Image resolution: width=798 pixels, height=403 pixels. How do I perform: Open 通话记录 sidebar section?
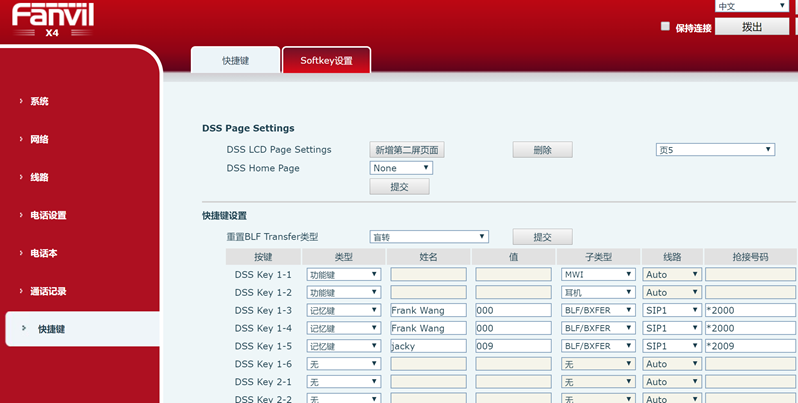tap(48, 291)
